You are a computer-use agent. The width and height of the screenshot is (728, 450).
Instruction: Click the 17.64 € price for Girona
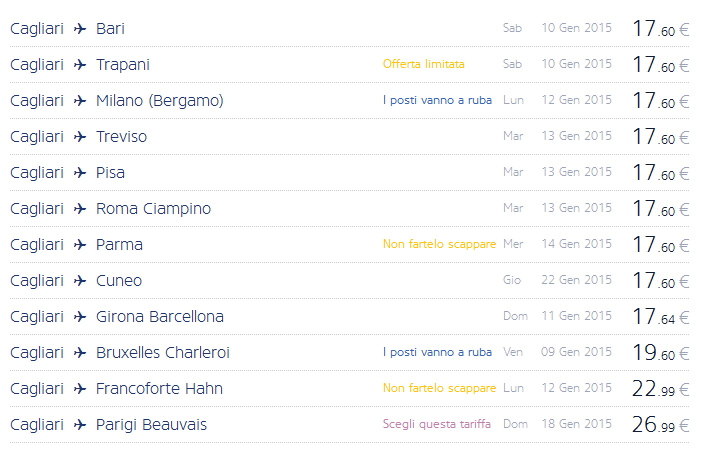click(x=660, y=317)
